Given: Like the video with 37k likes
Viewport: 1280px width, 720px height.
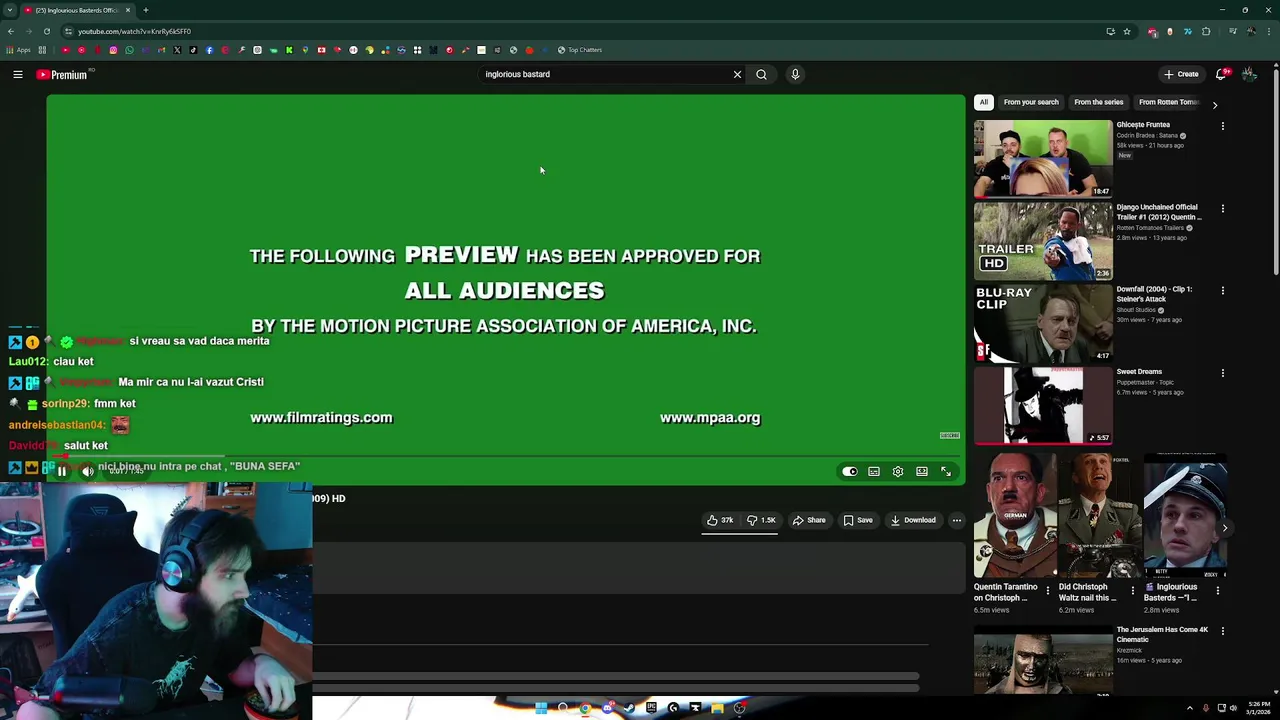Looking at the screenshot, I should point(720,520).
